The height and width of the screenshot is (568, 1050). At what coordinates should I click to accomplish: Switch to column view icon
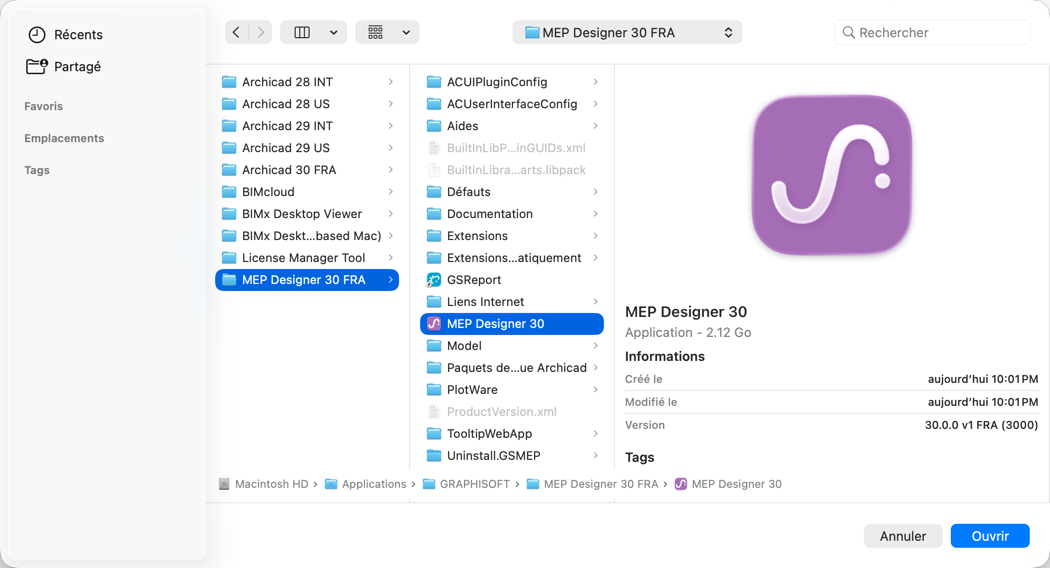tap(302, 32)
